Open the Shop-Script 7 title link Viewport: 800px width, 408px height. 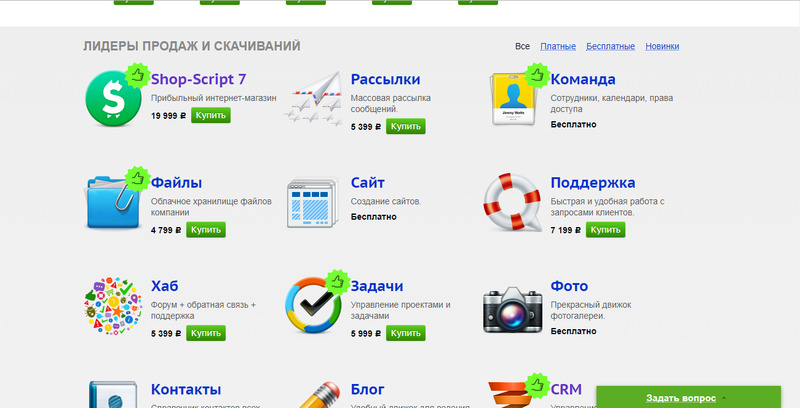coord(198,79)
